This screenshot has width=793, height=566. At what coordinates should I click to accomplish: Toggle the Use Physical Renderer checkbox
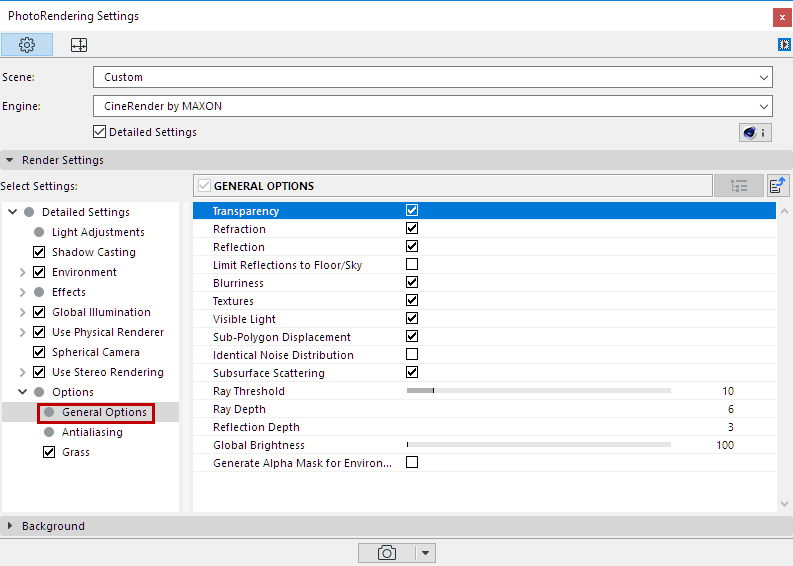[x=39, y=332]
